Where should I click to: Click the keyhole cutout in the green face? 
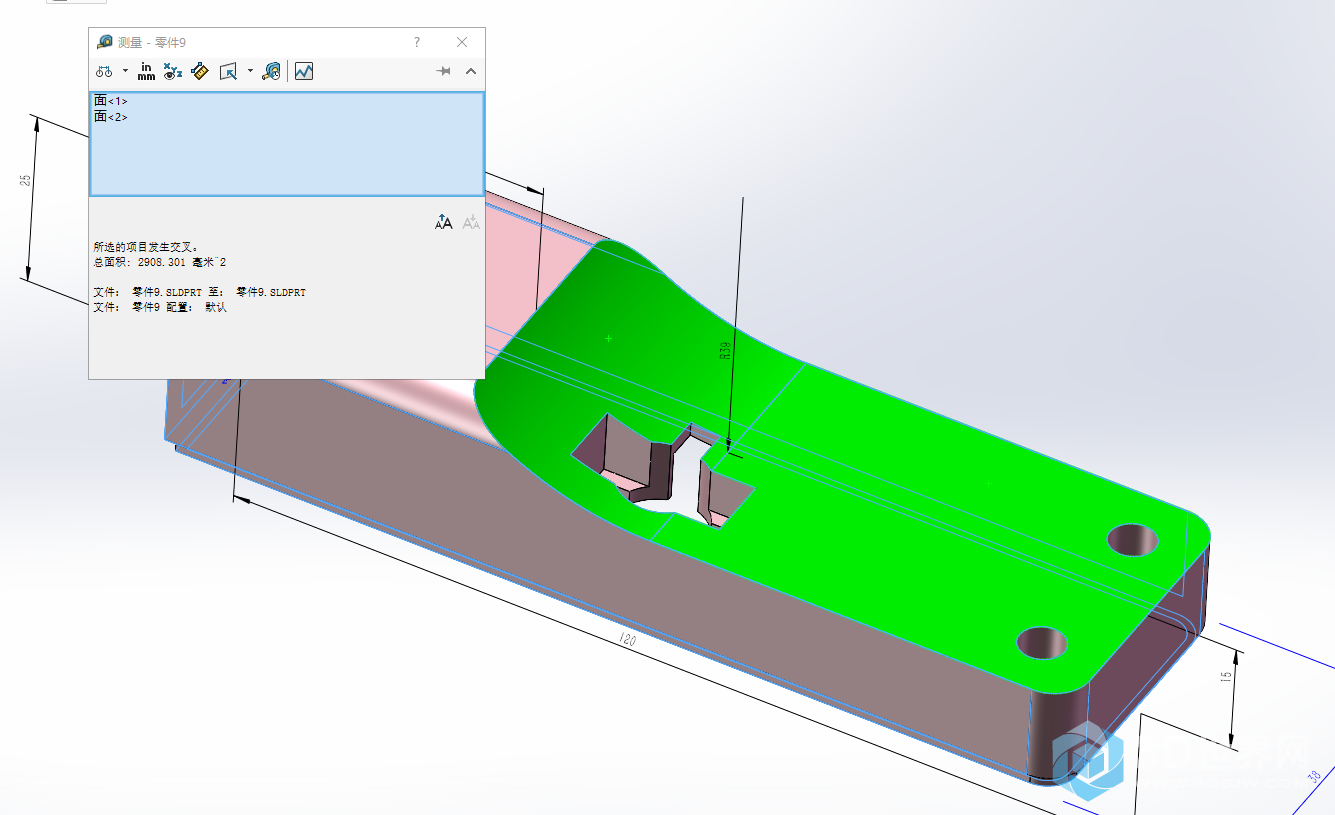coord(664,472)
